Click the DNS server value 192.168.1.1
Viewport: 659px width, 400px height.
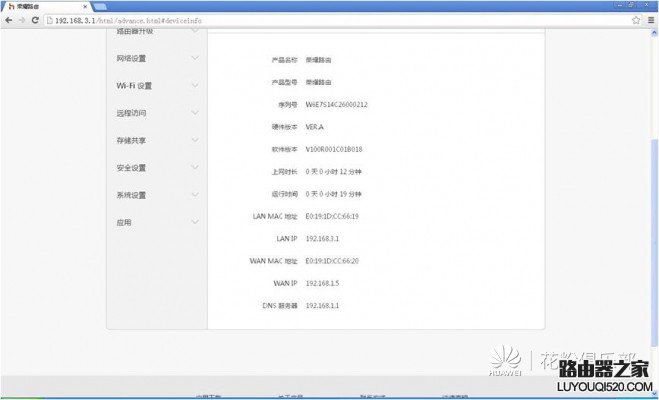click(322, 305)
